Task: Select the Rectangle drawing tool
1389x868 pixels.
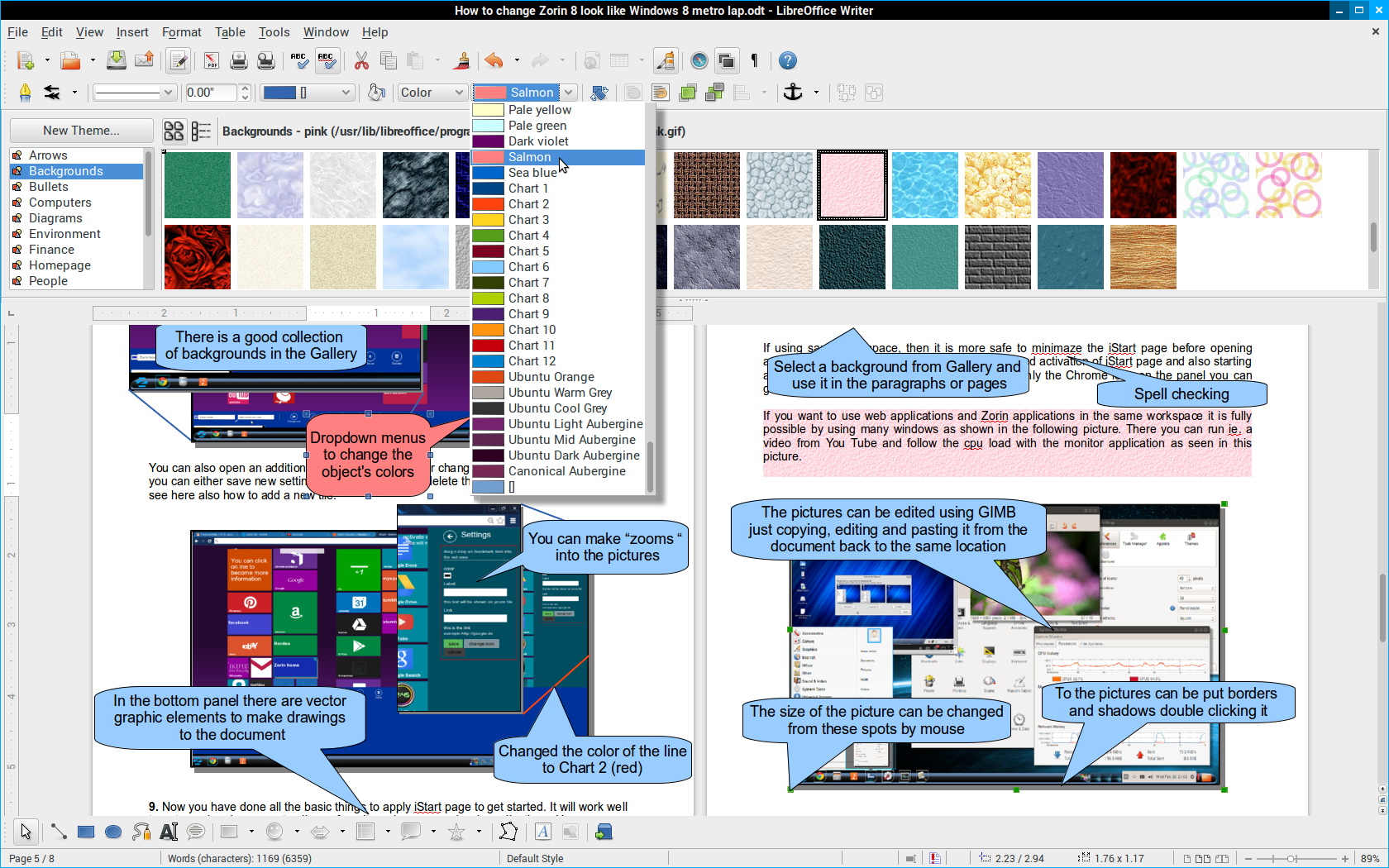Action: click(x=86, y=832)
